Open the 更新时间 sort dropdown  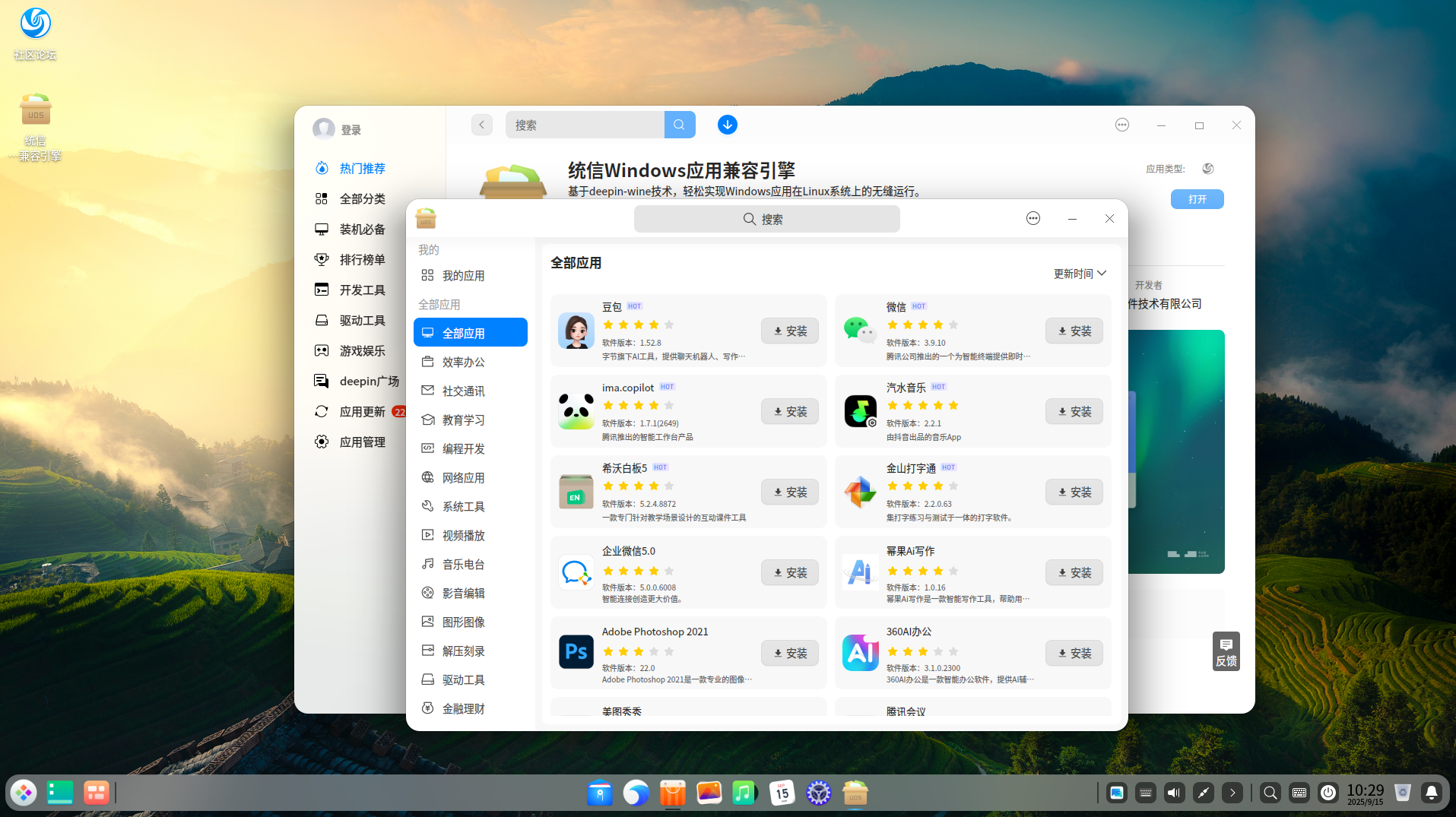point(1080,274)
